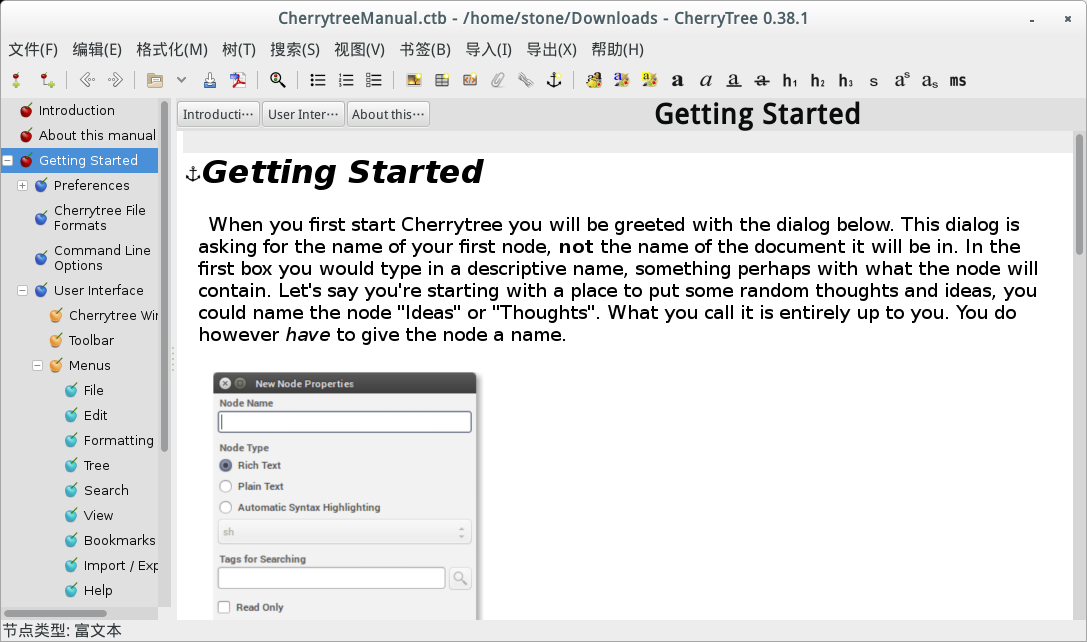Open the 帮助(H) menu
The image size is (1087, 642).
(x=617, y=49)
